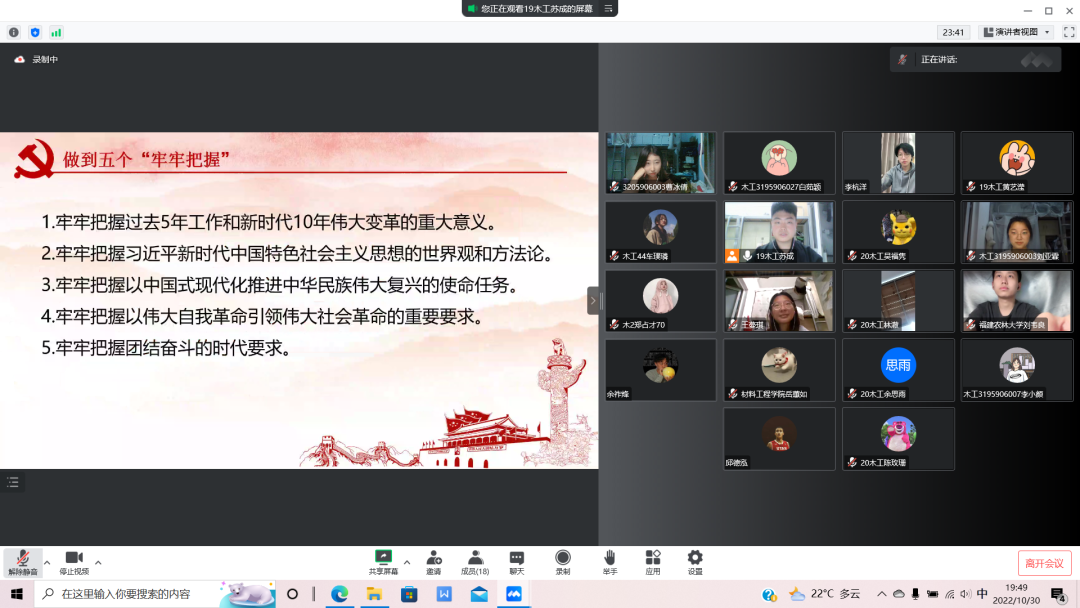Open the 应用 apps panel
Viewport: 1080px width, 608px height.
pyautogui.click(x=654, y=561)
